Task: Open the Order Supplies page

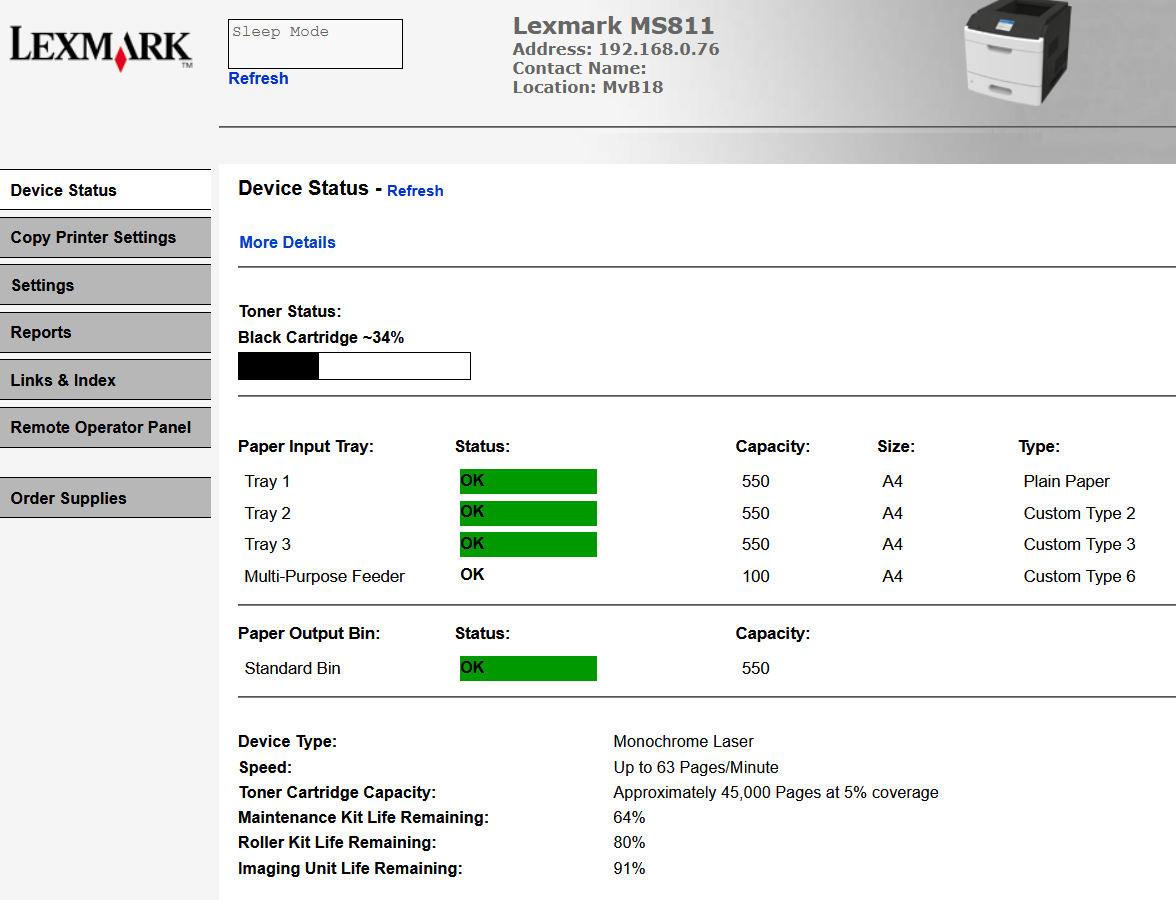Action: click(105, 498)
